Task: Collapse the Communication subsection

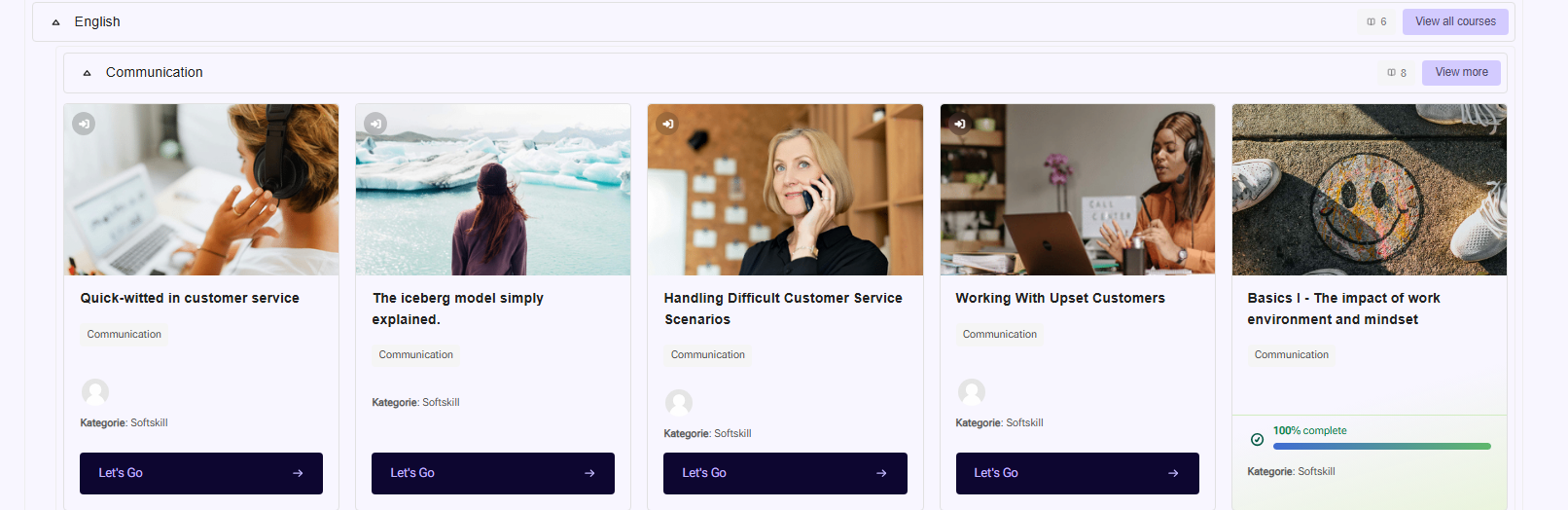Action: pyautogui.click(x=87, y=73)
